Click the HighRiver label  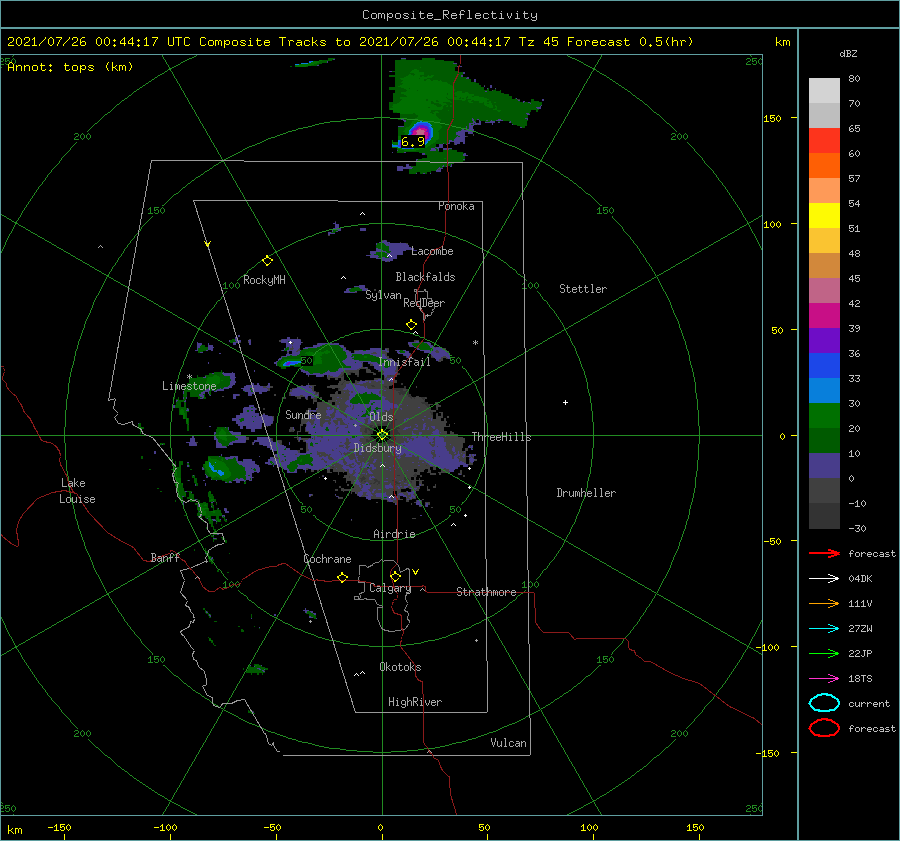click(x=415, y=702)
